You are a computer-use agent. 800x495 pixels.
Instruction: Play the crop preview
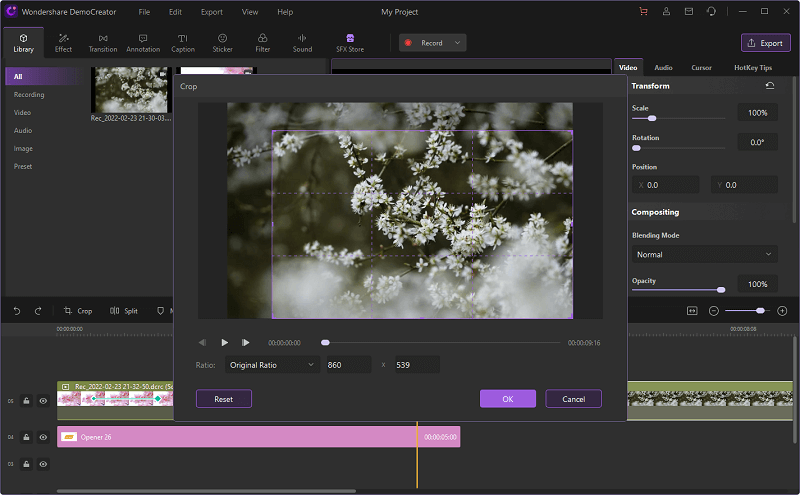[x=225, y=343]
